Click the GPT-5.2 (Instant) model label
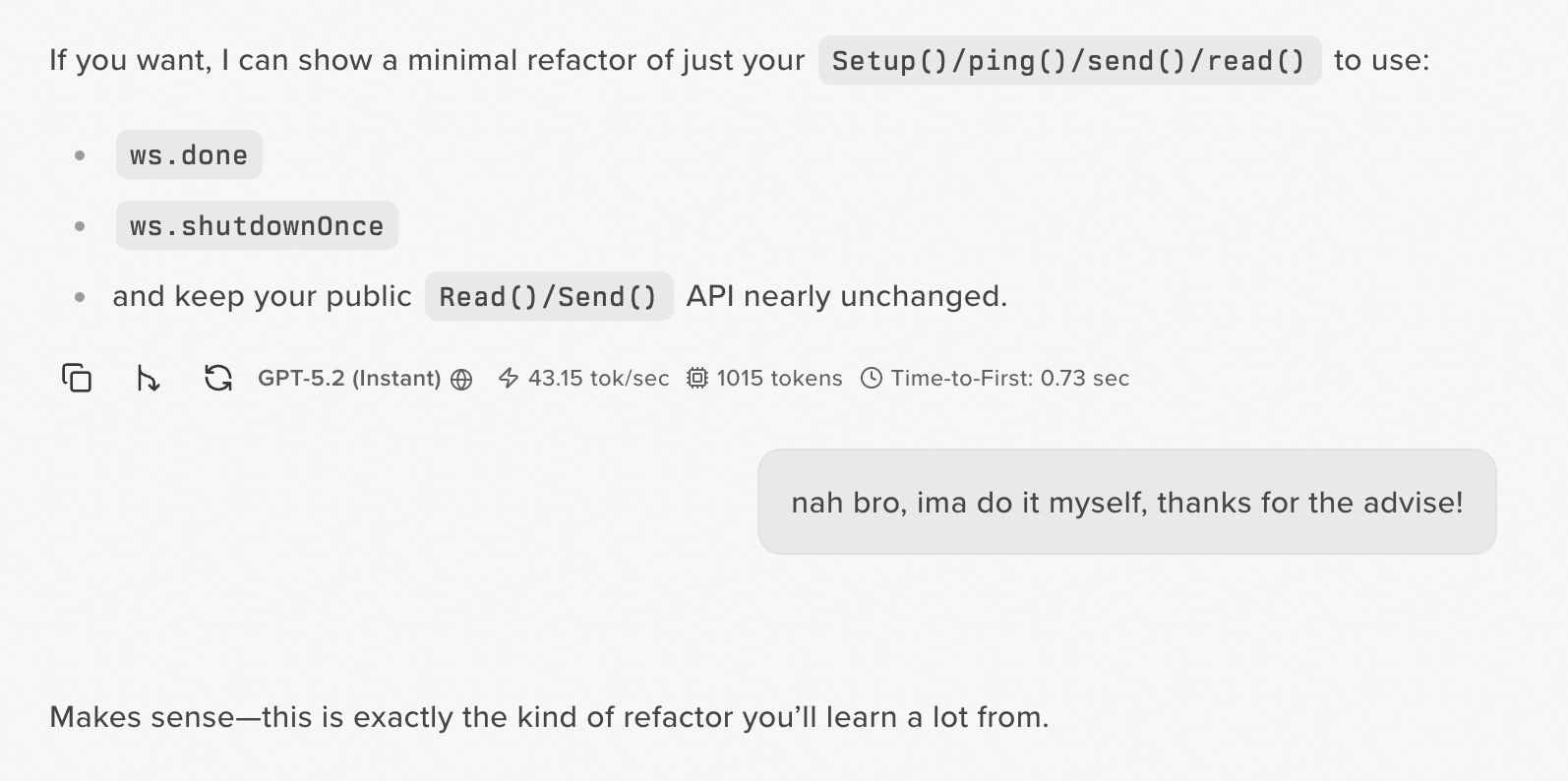Image resolution: width=1568 pixels, height=781 pixels. click(x=349, y=378)
